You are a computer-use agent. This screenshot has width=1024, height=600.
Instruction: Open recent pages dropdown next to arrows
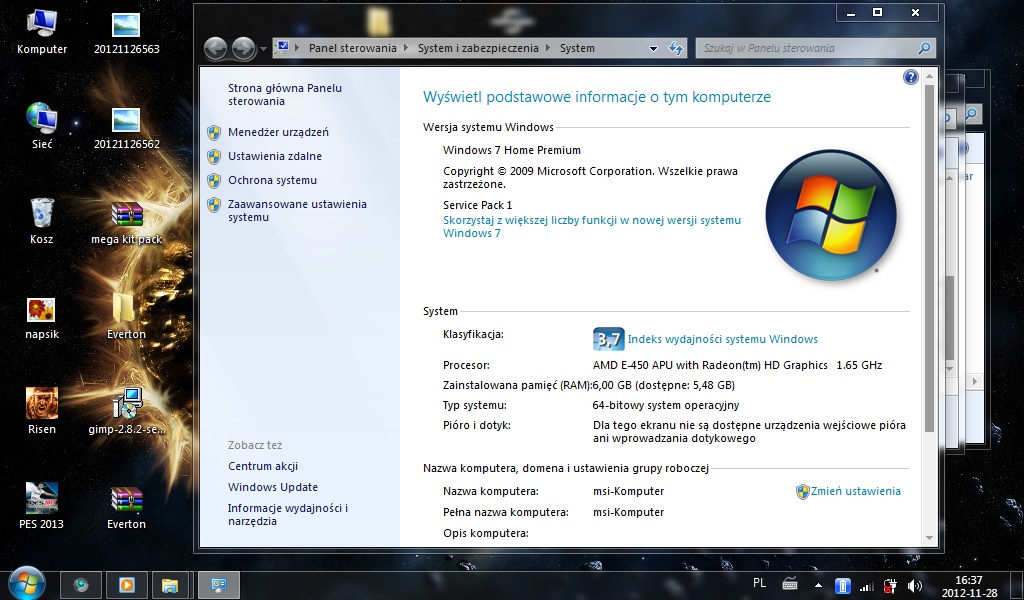(x=263, y=49)
